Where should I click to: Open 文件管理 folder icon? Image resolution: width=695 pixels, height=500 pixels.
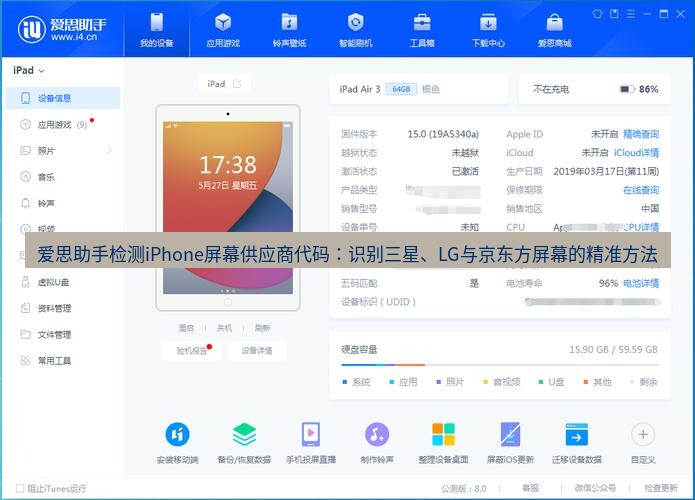pos(26,334)
